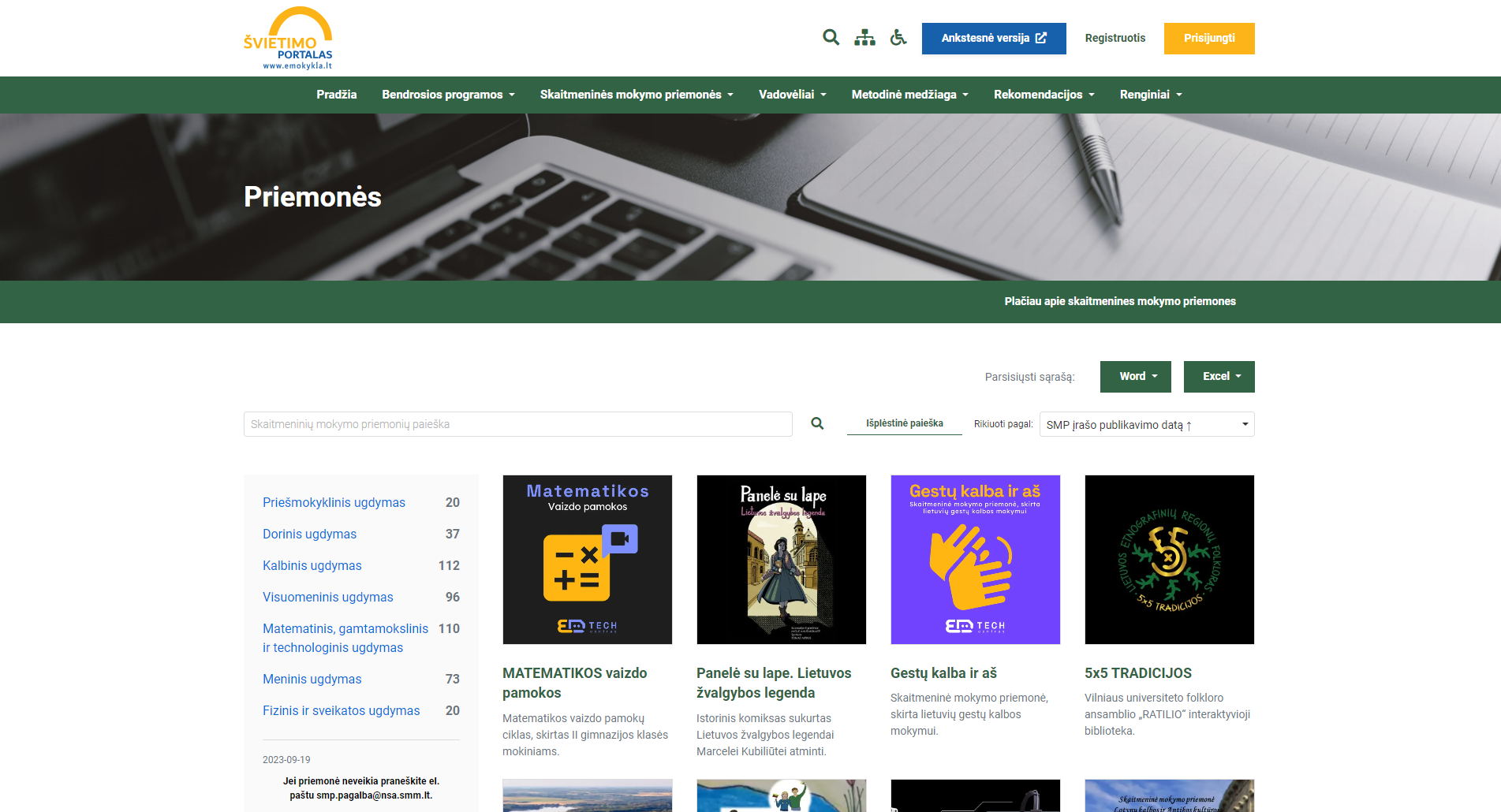Open Word download dropdown
The width and height of the screenshot is (1501, 812).
1136,377
